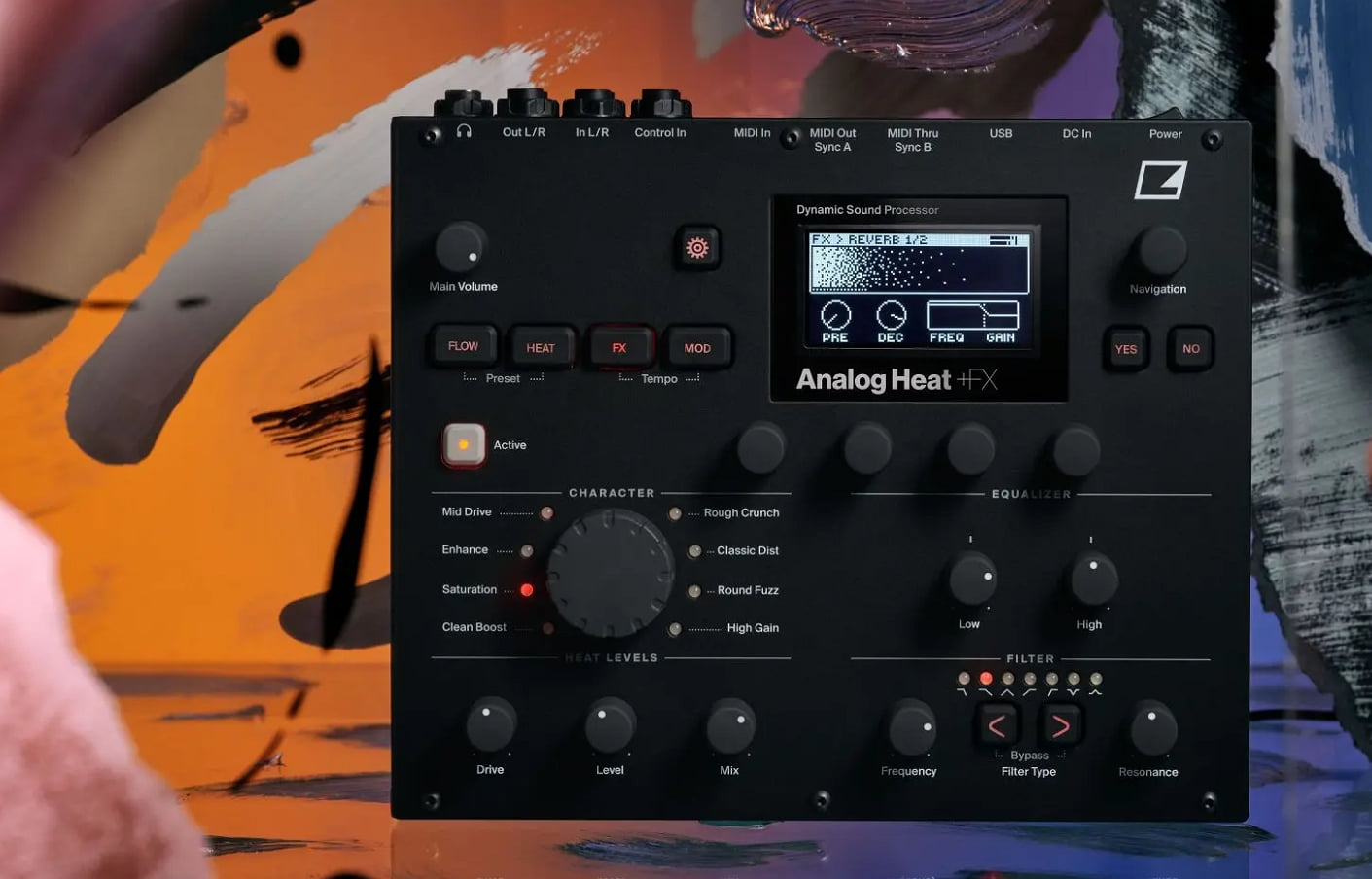Viewport: 1372px width, 879px height.
Task: Open the FX page
Action: pyautogui.click(x=619, y=347)
